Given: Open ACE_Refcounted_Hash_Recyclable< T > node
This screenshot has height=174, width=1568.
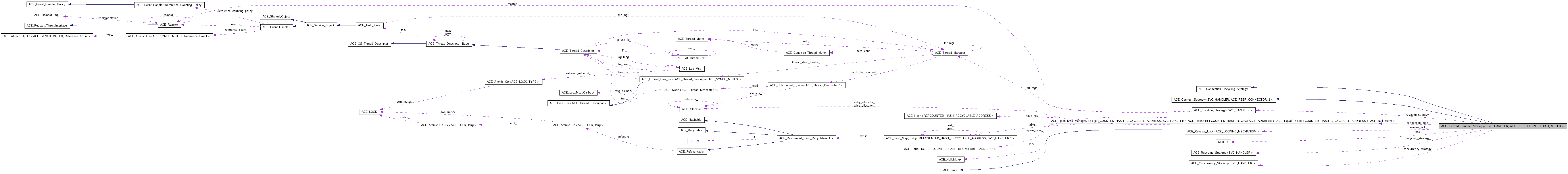Looking at the screenshot, I should 807,138.
